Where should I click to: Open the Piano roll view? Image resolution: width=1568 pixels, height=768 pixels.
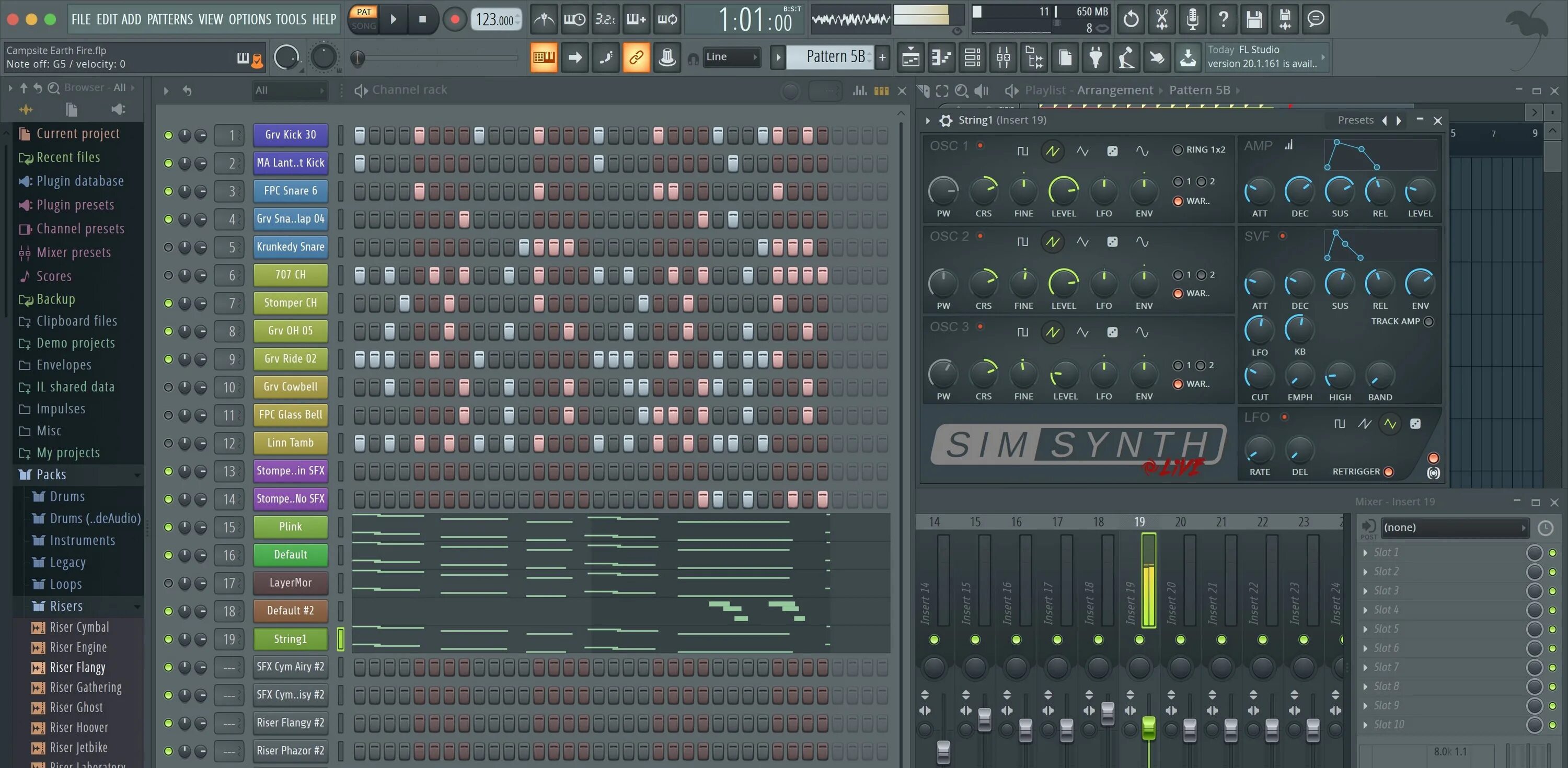coord(941,58)
